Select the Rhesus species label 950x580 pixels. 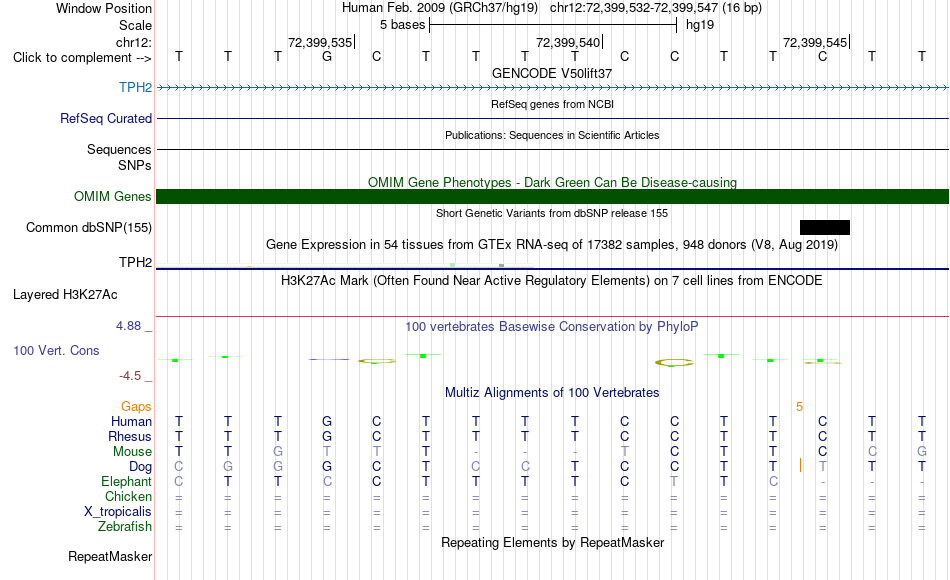[130, 436]
